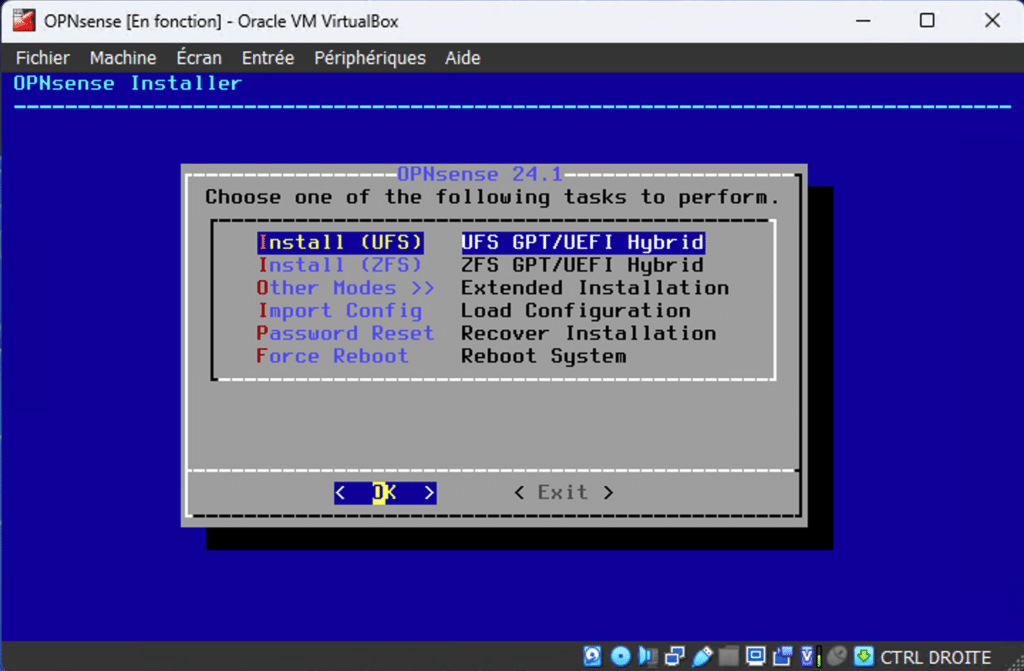This screenshot has height=671, width=1024.
Task: Select the Force Reboot option
Action: tap(332, 356)
